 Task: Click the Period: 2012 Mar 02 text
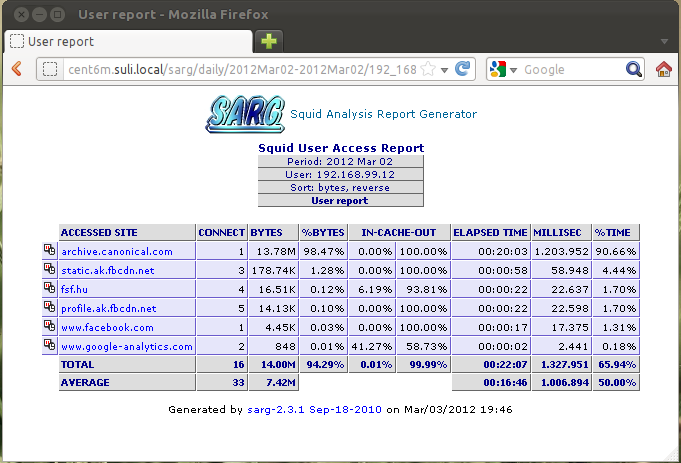(340, 162)
